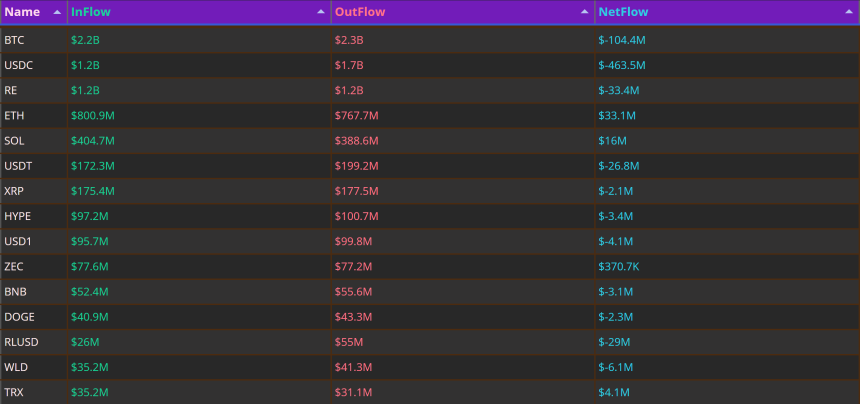This screenshot has width=860, height=404.
Task: Click ZEC netflow value $370.7K
Action: 619,267
